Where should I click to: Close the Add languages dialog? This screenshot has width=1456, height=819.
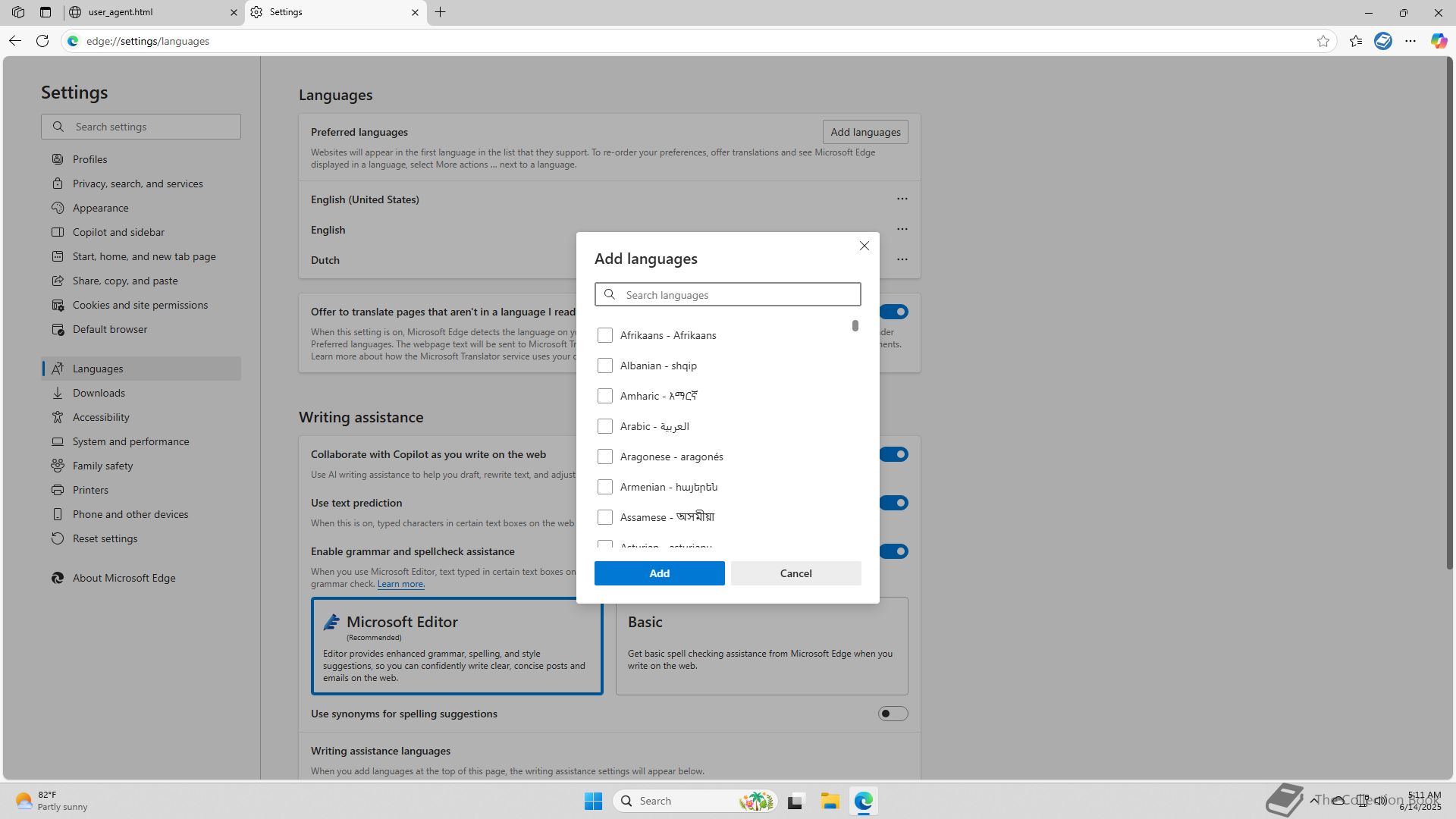(864, 246)
